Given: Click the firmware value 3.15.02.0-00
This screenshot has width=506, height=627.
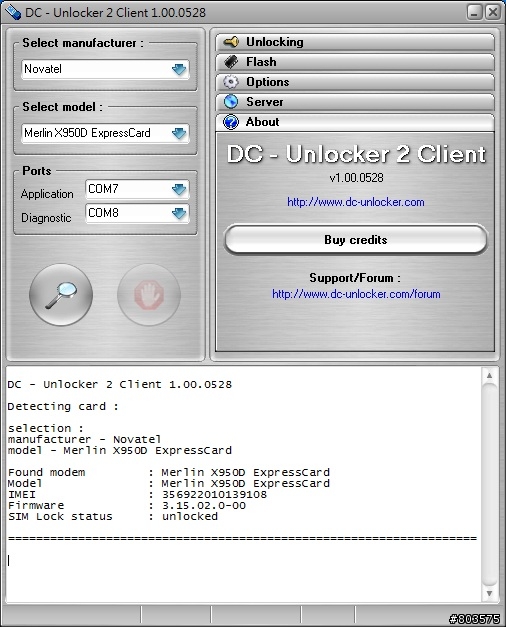Looking at the screenshot, I should 204,505.
